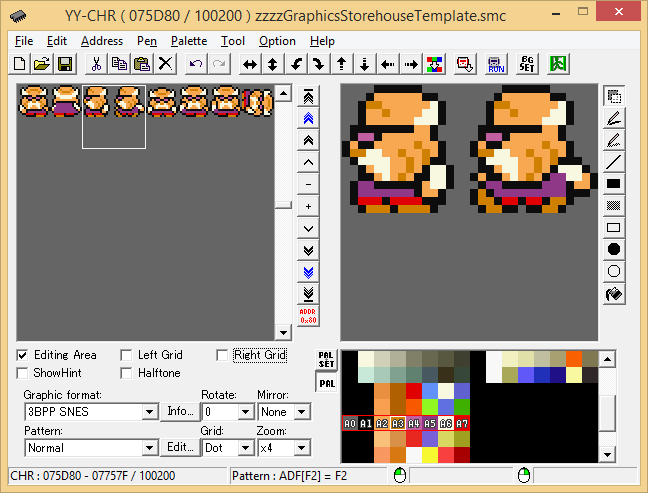648x493 pixels.
Task: Click the Info... button
Action: (180, 411)
